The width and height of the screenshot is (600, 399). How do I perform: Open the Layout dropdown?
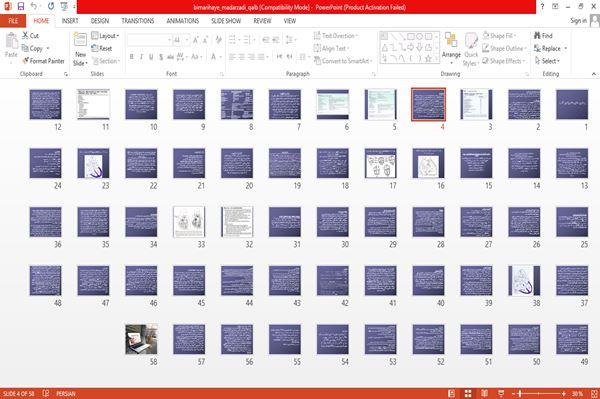click(105, 36)
